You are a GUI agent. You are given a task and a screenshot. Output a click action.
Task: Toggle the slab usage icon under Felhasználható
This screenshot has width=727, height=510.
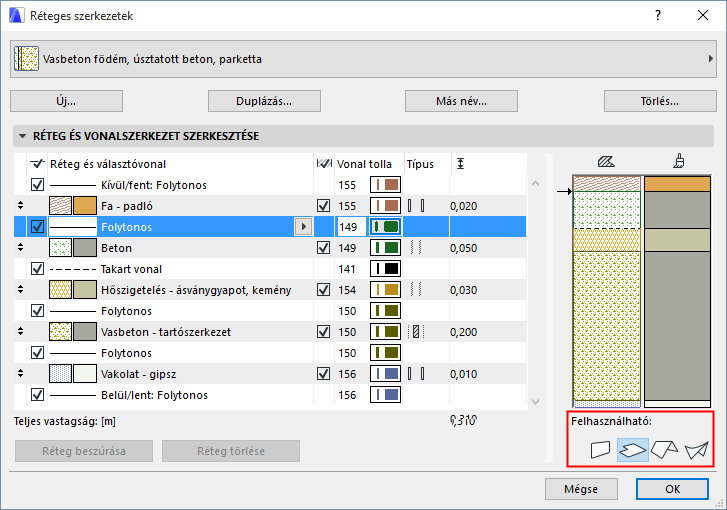pos(633,450)
